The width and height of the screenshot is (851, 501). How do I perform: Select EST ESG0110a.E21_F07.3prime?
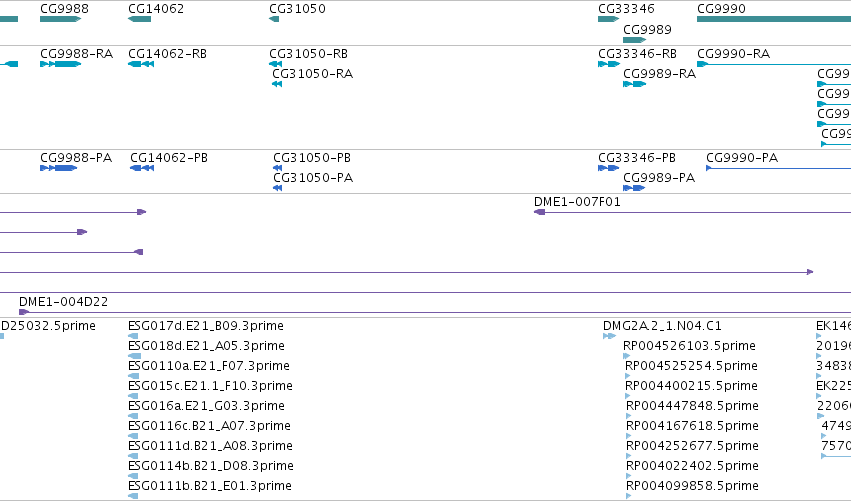209,366
